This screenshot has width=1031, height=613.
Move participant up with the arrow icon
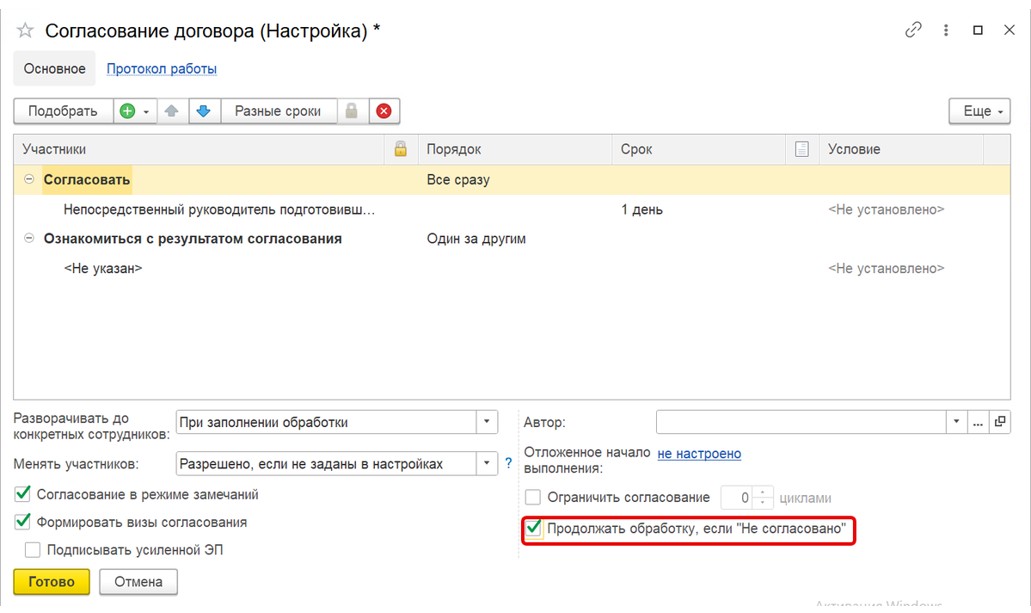(x=172, y=111)
